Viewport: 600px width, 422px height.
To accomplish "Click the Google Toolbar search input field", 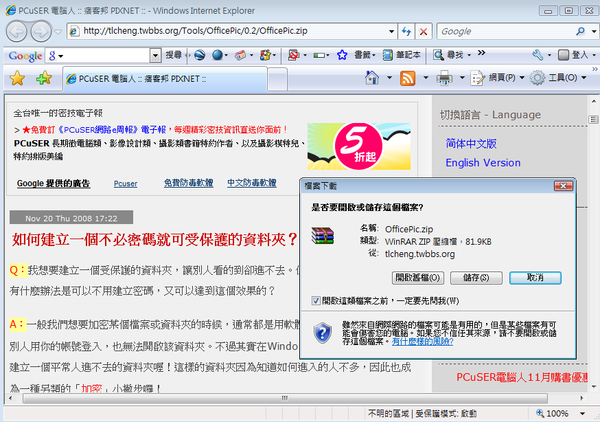I will click(102, 56).
